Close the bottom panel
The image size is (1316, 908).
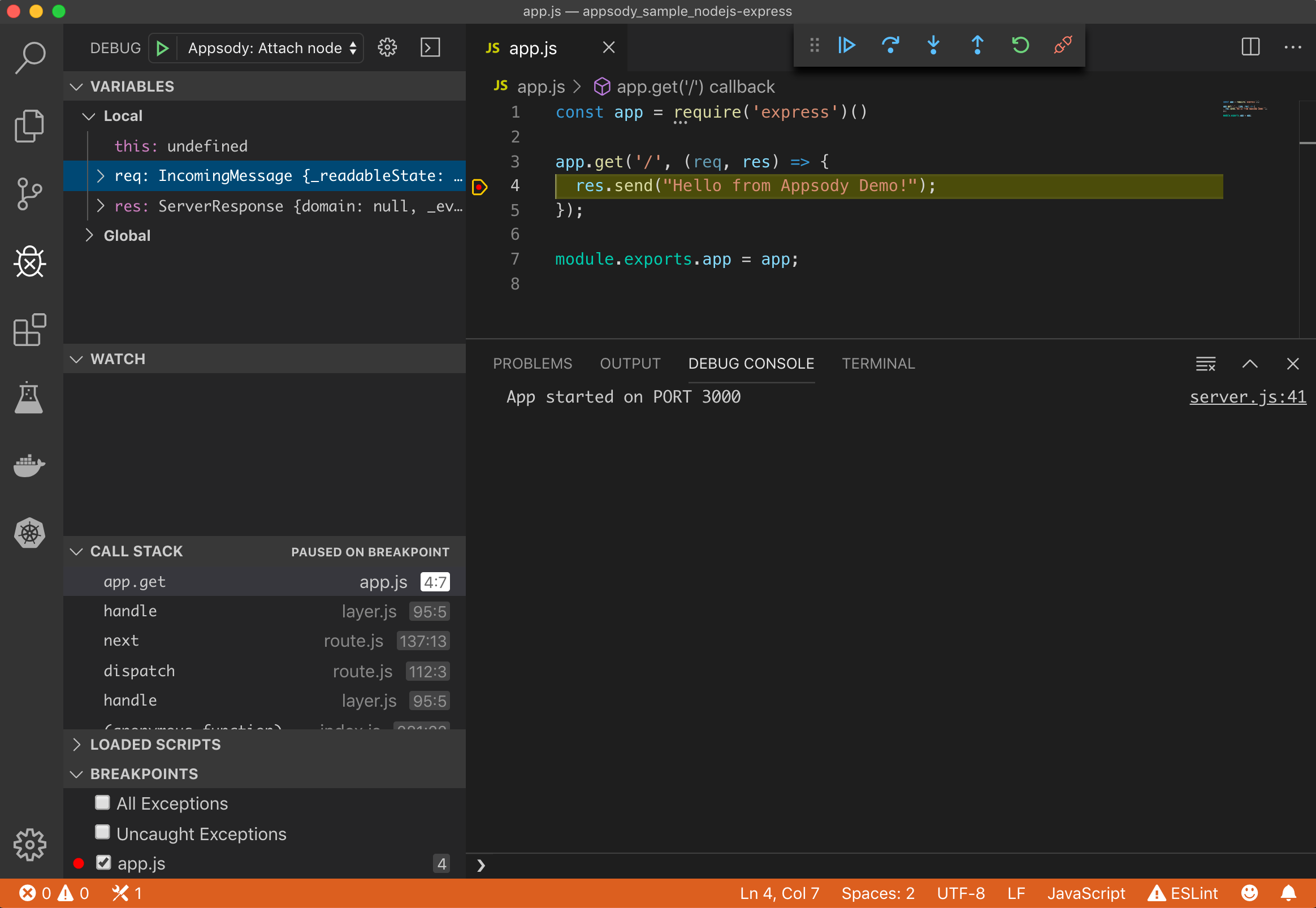click(x=1293, y=364)
